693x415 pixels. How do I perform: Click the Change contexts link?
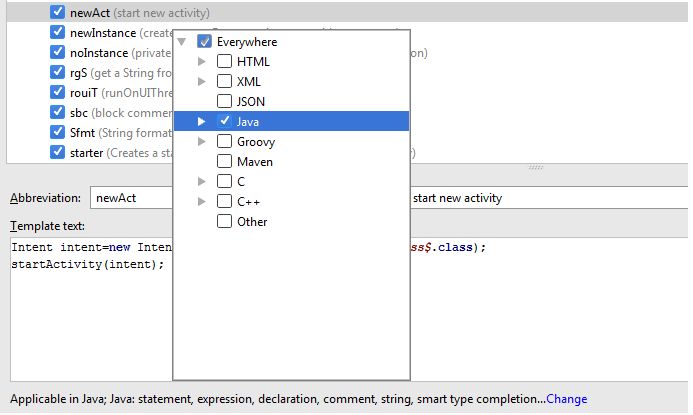(567, 399)
